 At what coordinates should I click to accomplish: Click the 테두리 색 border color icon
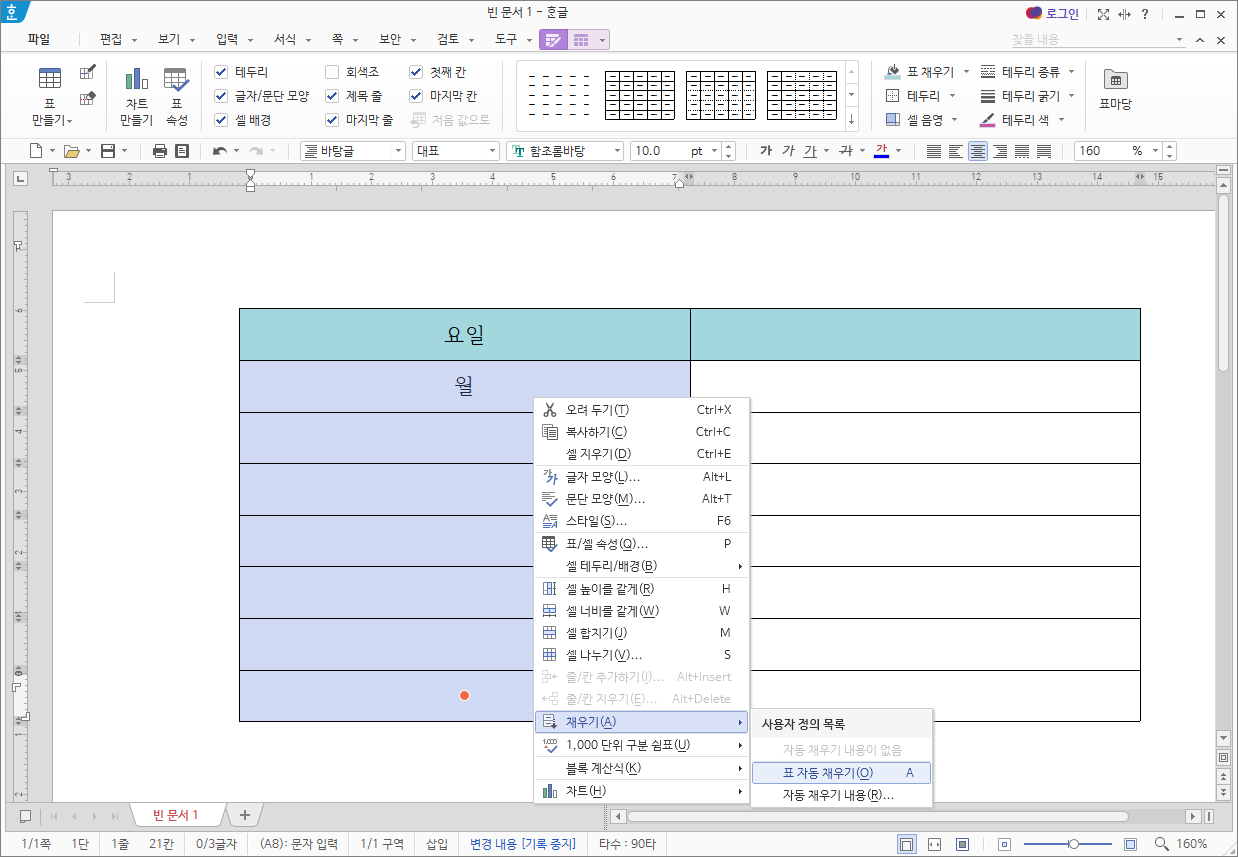pyautogui.click(x=988, y=120)
